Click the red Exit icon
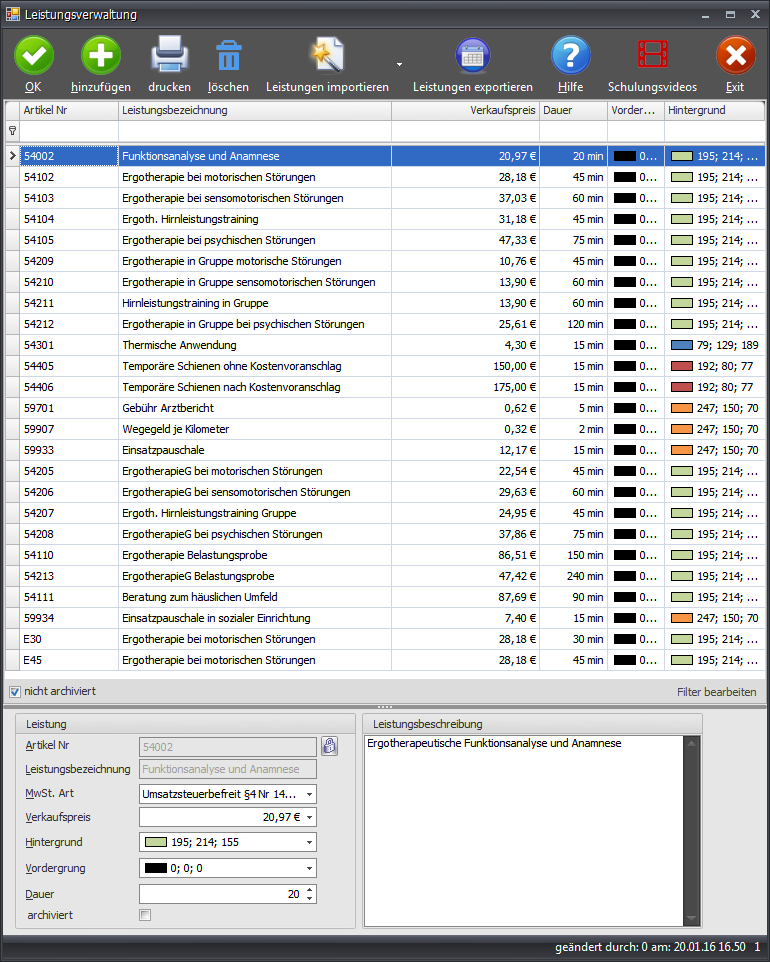Screen dimensions: 770x962 click(x=735, y=55)
